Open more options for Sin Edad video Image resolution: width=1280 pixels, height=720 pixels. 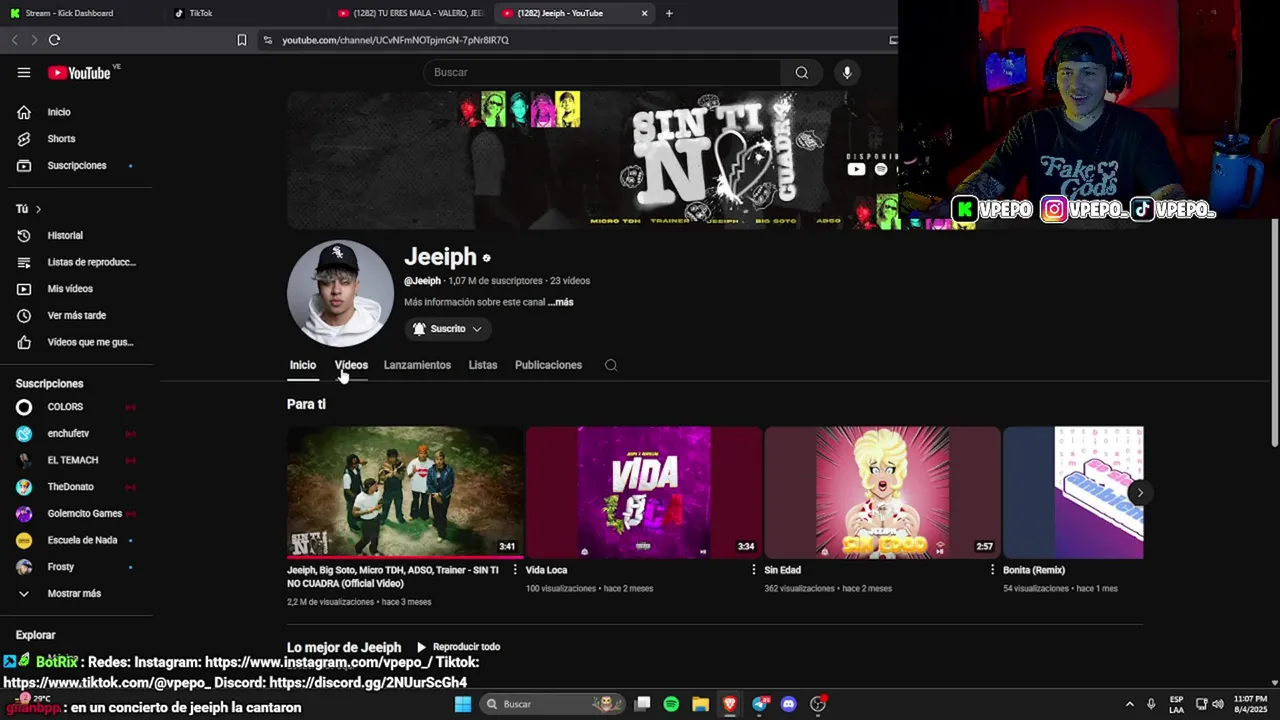992,570
